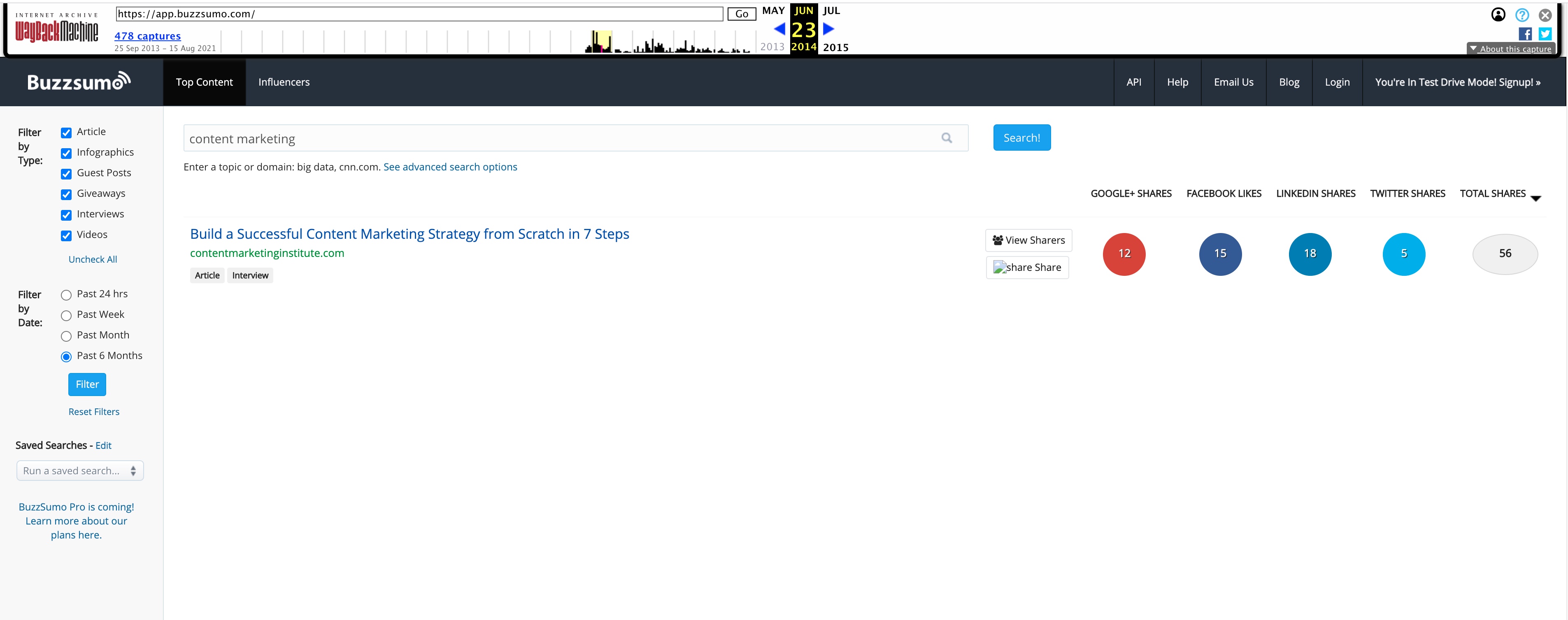Sort by Twitter Shares header
The width and height of the screenshot is (1568, 620).
[1407, 193]
